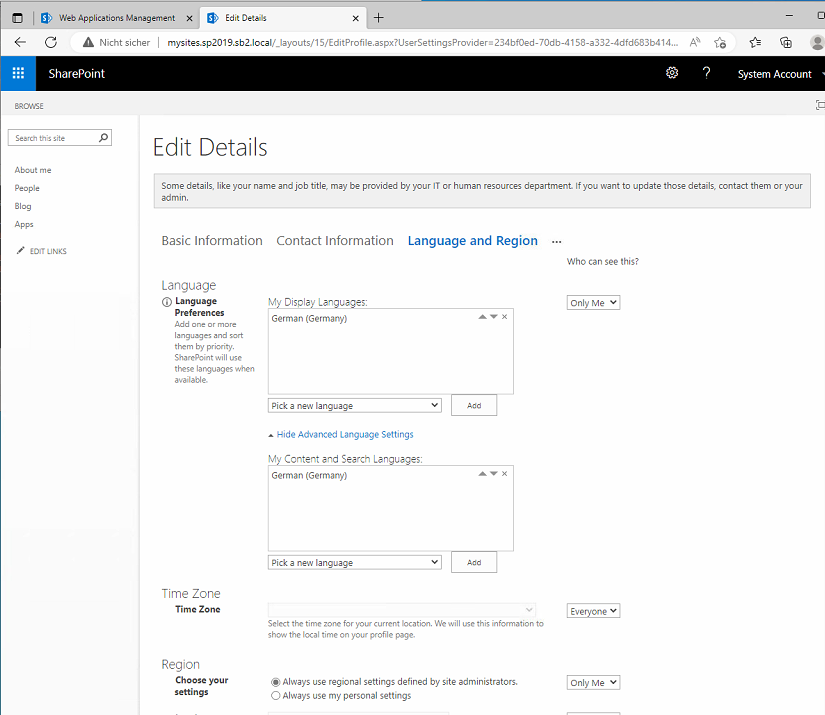Click Add next to Display Languages picker
Image resolution: width=825 pixels, height=715 pixels.
tap(474, 405)
